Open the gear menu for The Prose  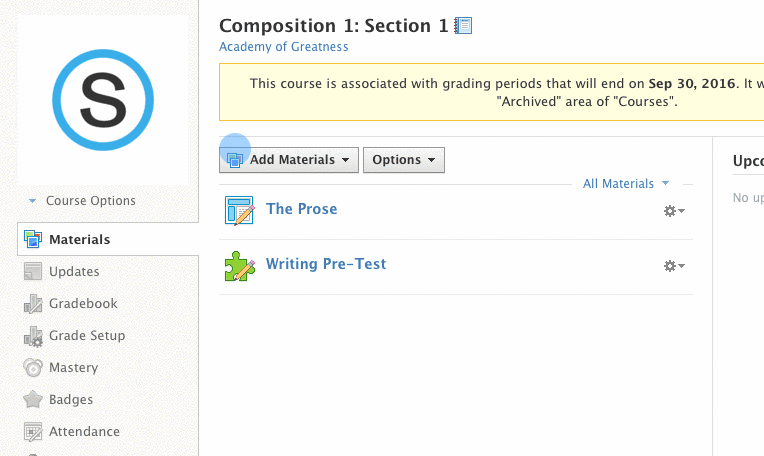click(x=674, y=211)
